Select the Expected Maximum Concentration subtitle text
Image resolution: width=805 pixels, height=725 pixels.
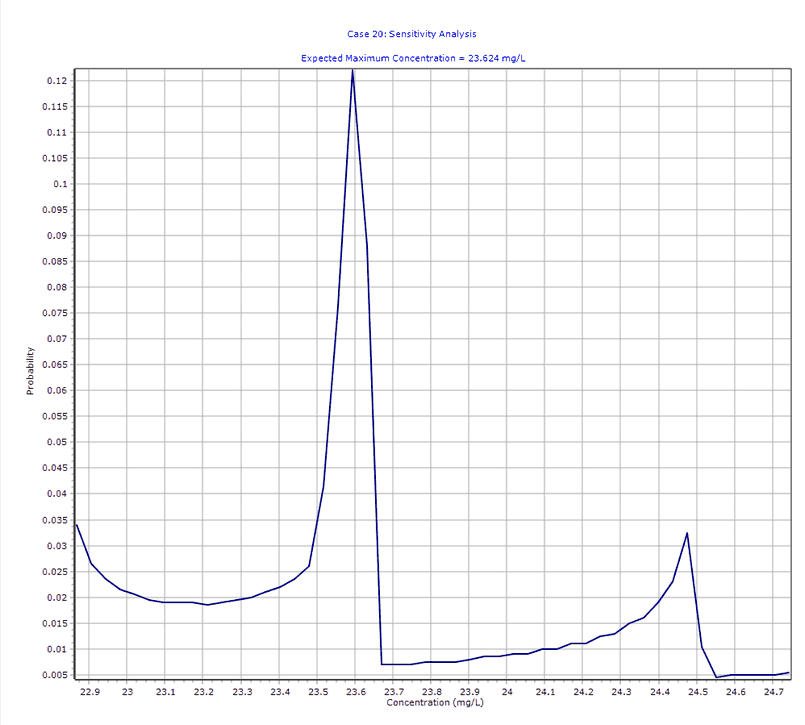point(413,58)
